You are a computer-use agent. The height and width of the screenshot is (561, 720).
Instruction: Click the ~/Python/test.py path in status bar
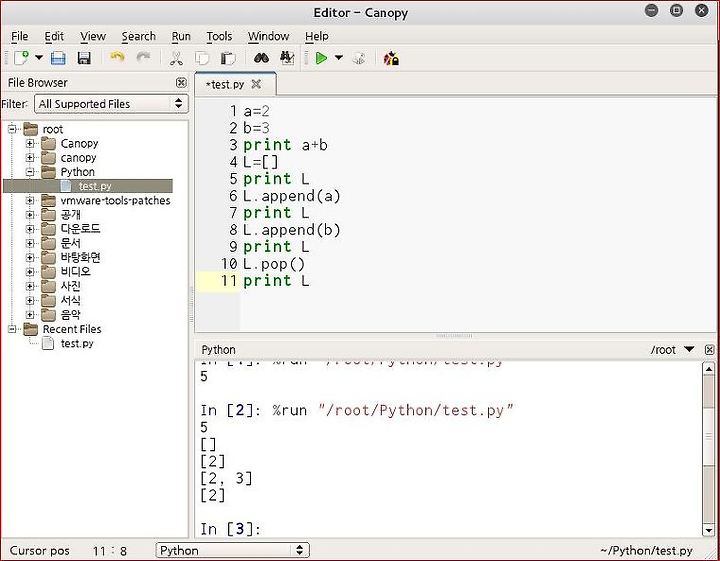coord(646,550)
